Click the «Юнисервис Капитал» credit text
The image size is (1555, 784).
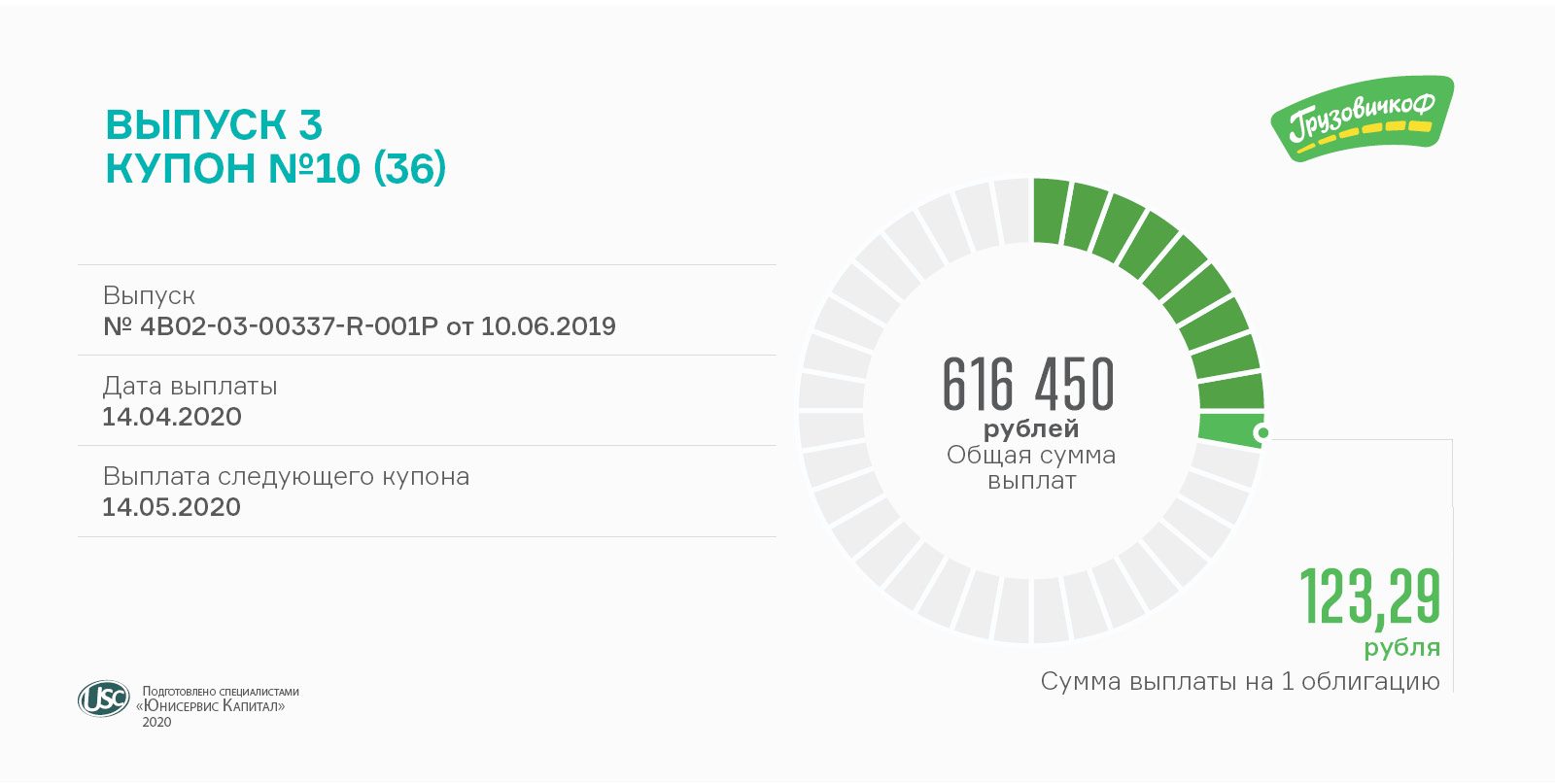coord(214,706)
